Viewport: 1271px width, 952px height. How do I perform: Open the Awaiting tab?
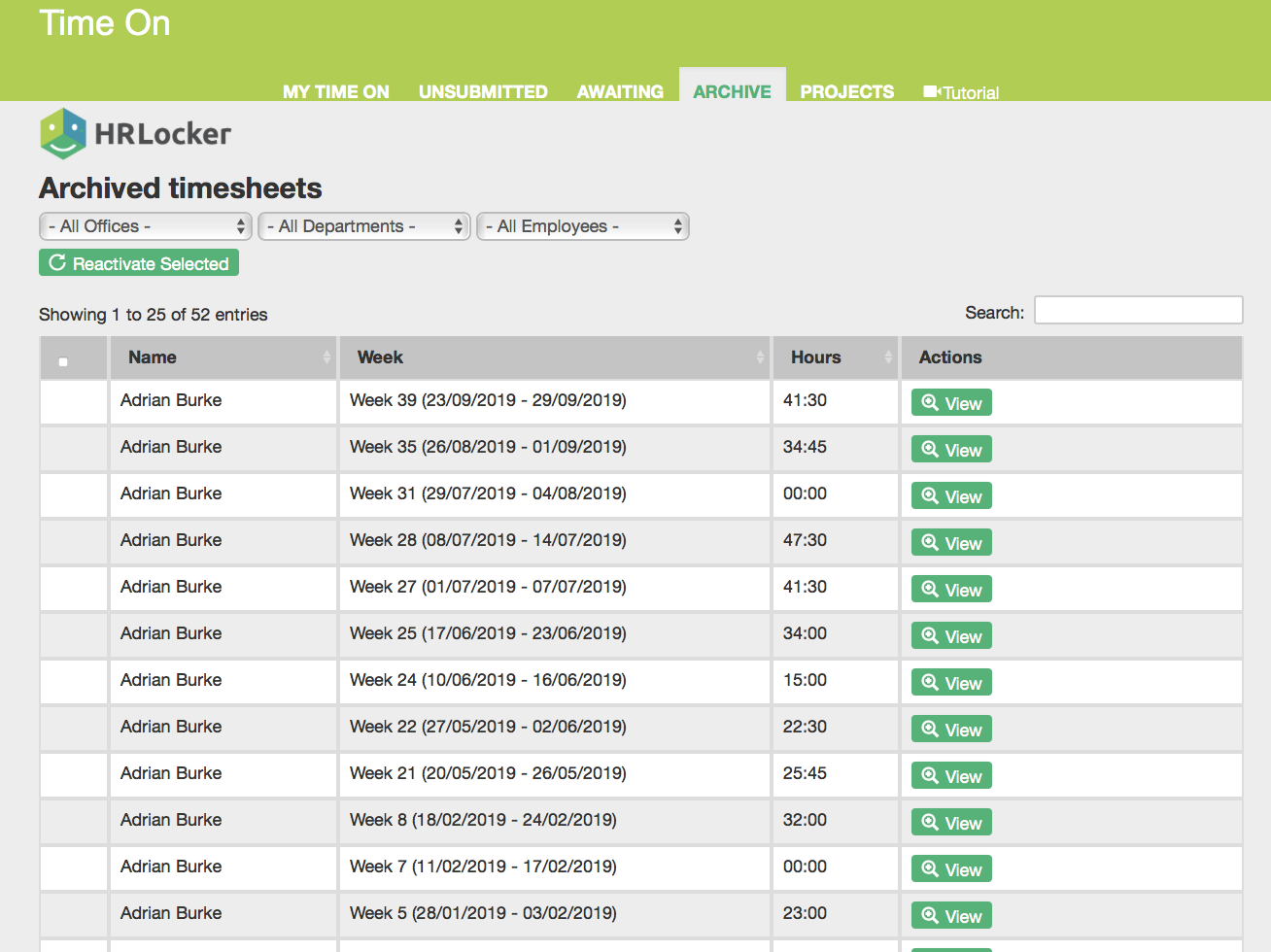click(620, 91)
